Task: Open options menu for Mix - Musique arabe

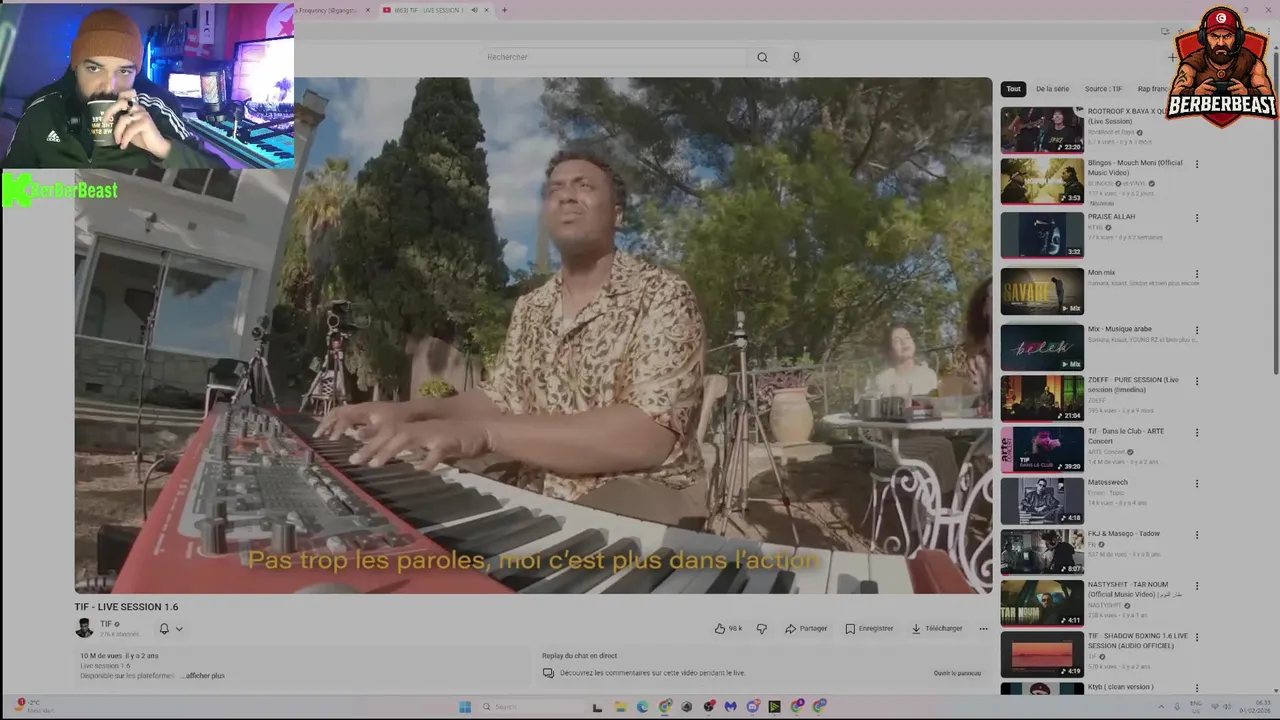Action: (1196, 330)
